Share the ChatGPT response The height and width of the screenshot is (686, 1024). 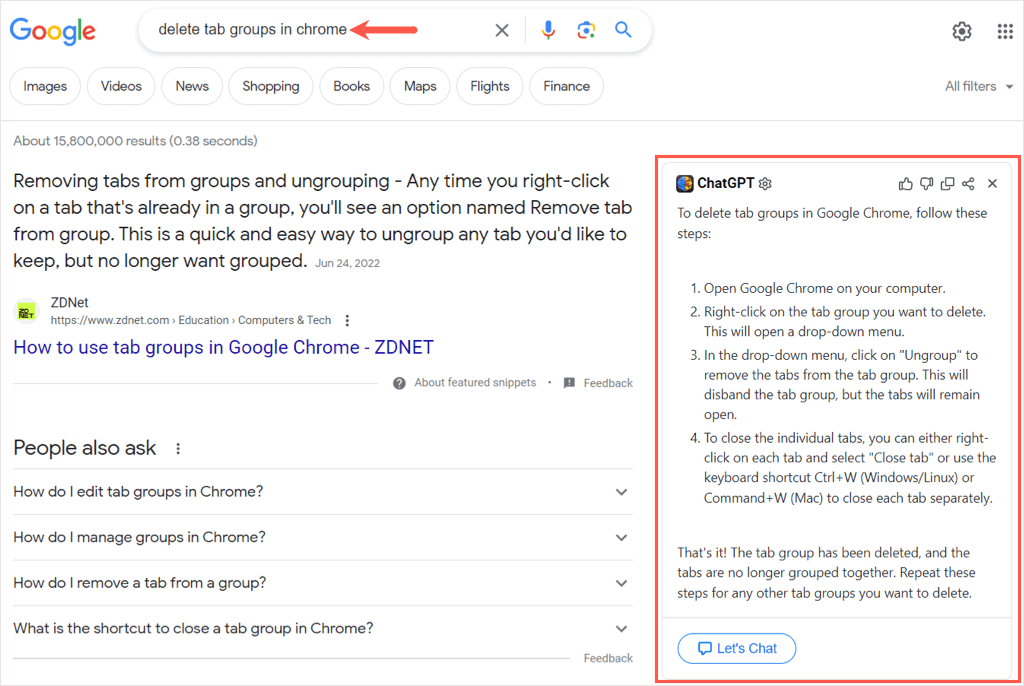[968, 183]
